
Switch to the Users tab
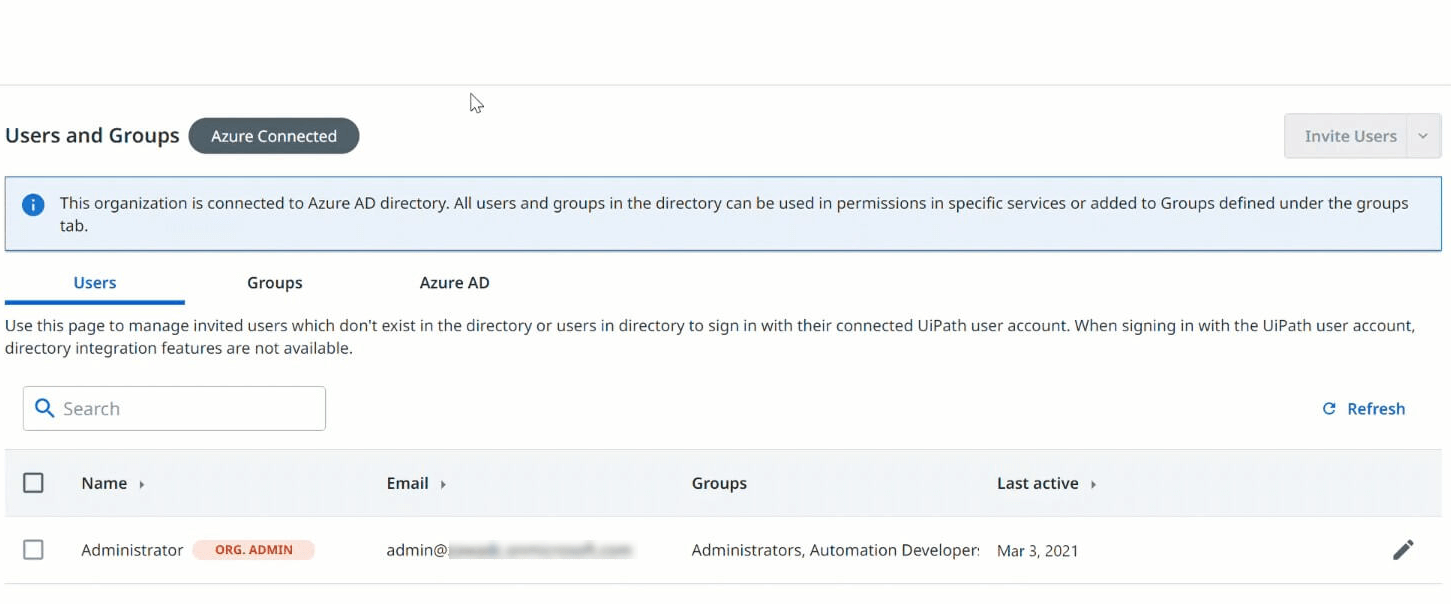pyautogui.click(x=95, y=283)
